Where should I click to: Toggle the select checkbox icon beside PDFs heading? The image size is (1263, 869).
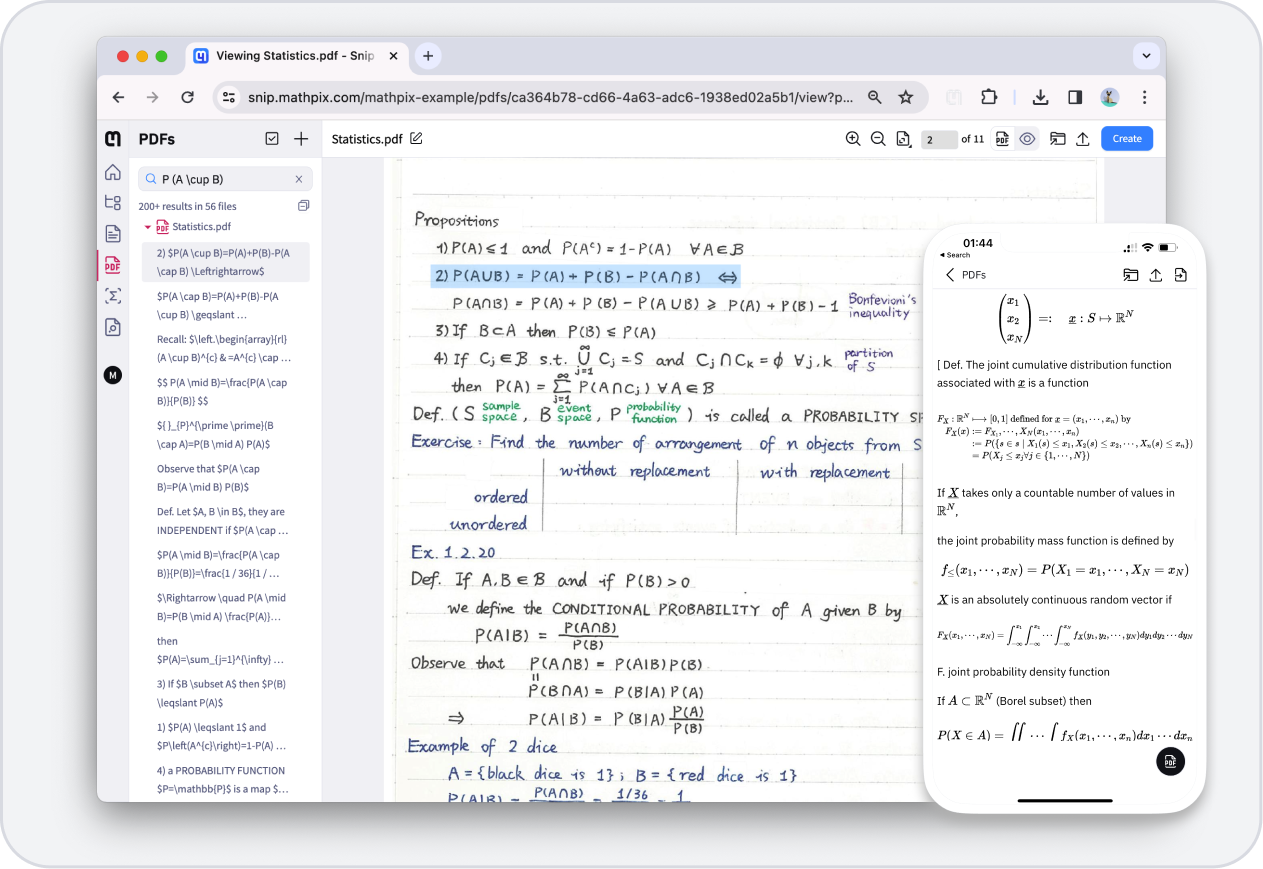[272, 139]
